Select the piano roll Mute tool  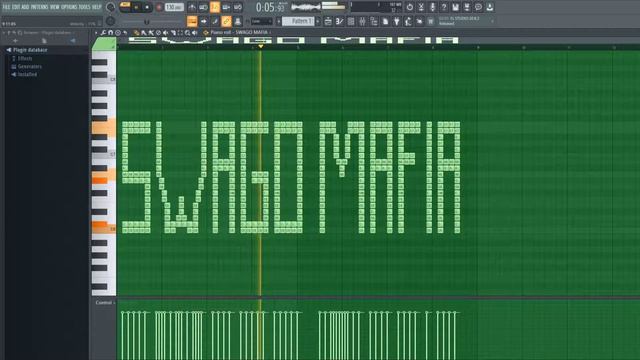165,33
